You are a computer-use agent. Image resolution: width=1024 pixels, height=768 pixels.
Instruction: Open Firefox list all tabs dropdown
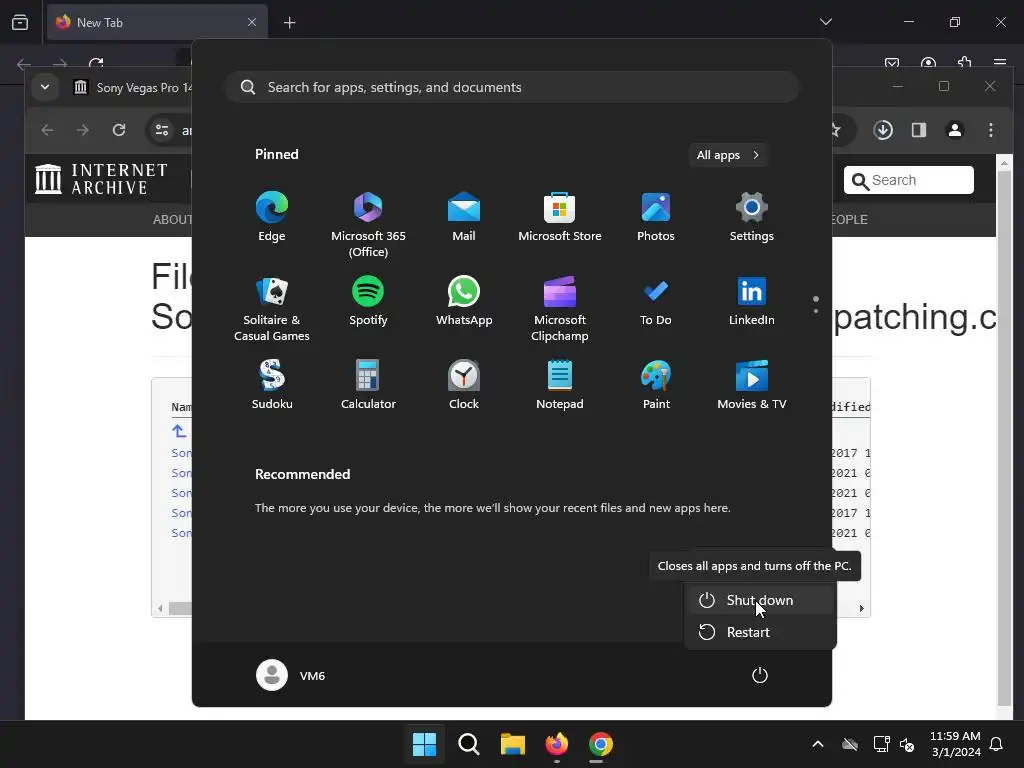tap(826, 22)
